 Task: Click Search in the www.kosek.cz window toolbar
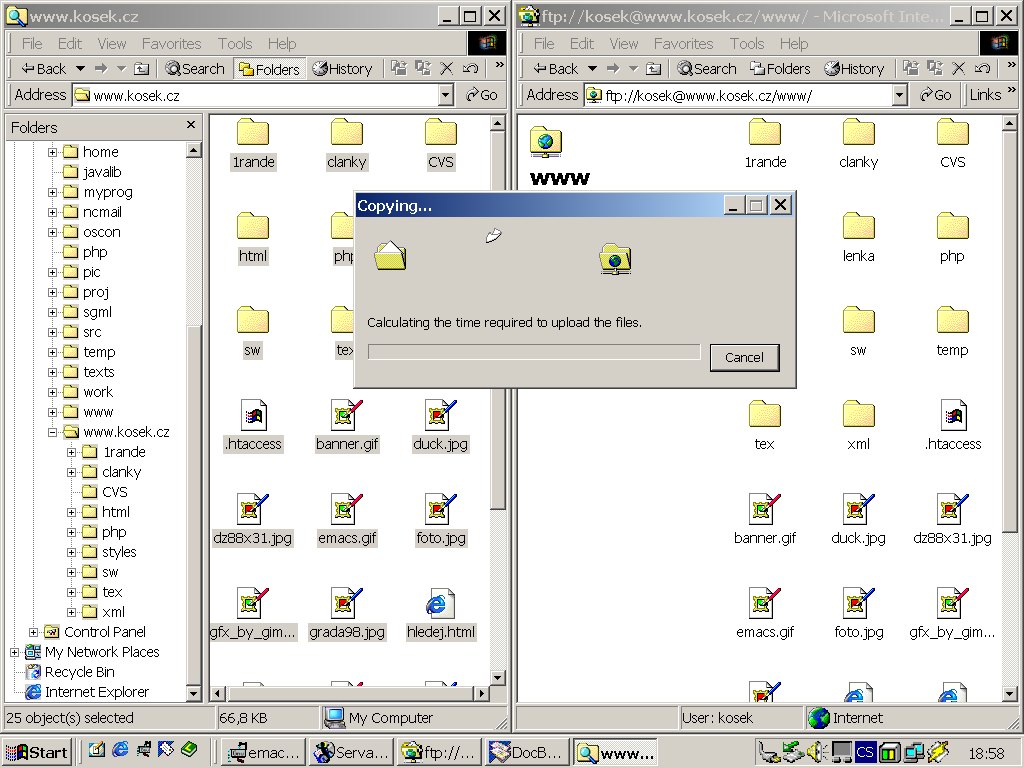pos(195,69)
